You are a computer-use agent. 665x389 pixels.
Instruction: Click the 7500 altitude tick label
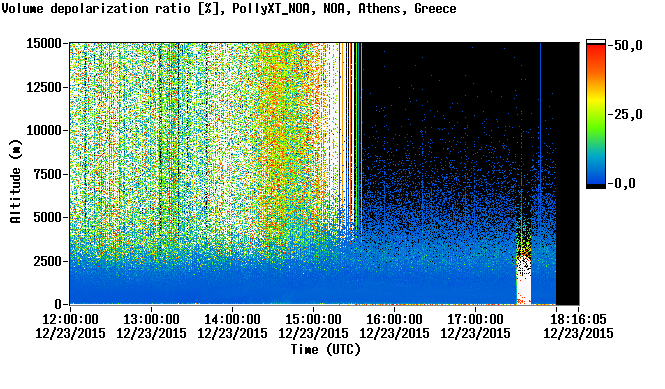pyautogui.click(x=48, y=174)
